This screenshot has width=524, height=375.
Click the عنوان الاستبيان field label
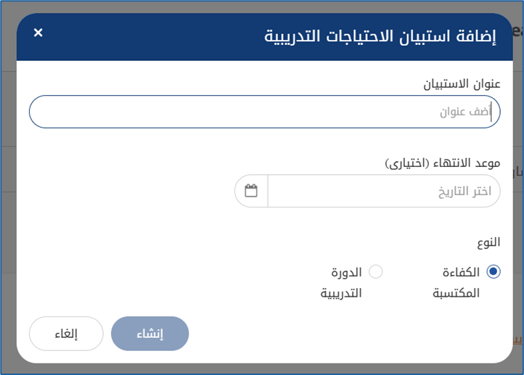[462, 84]
